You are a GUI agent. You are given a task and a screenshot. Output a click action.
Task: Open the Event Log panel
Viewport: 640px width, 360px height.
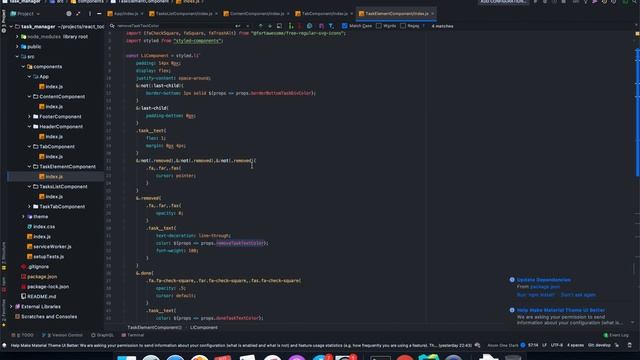pos(616,335)
